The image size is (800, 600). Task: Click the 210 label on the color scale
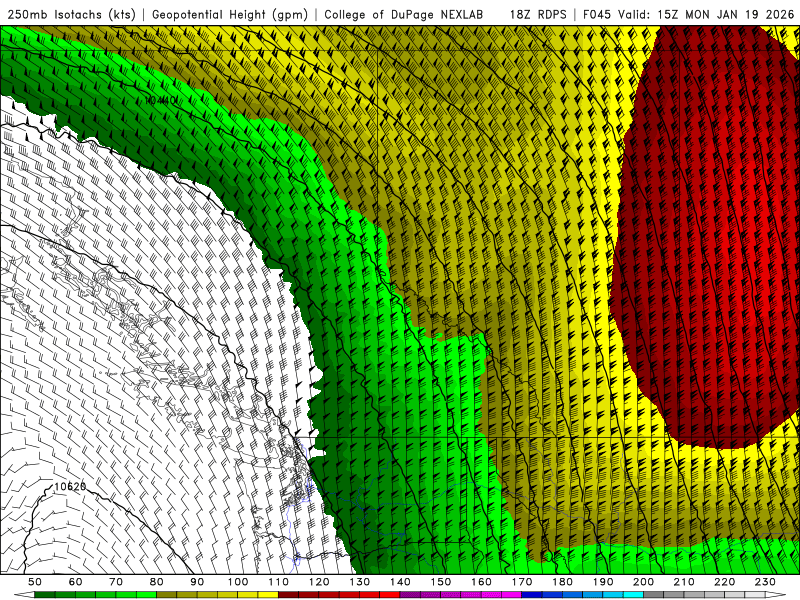(x=684, y=582)
